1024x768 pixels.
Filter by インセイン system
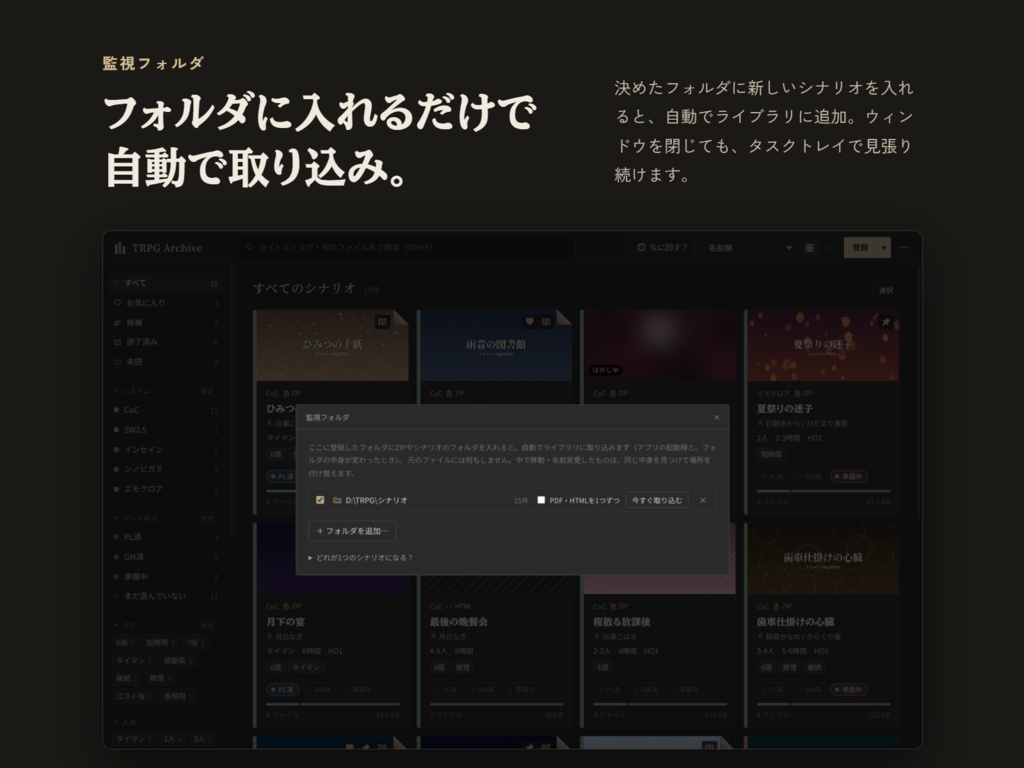[x=166, y=449]
